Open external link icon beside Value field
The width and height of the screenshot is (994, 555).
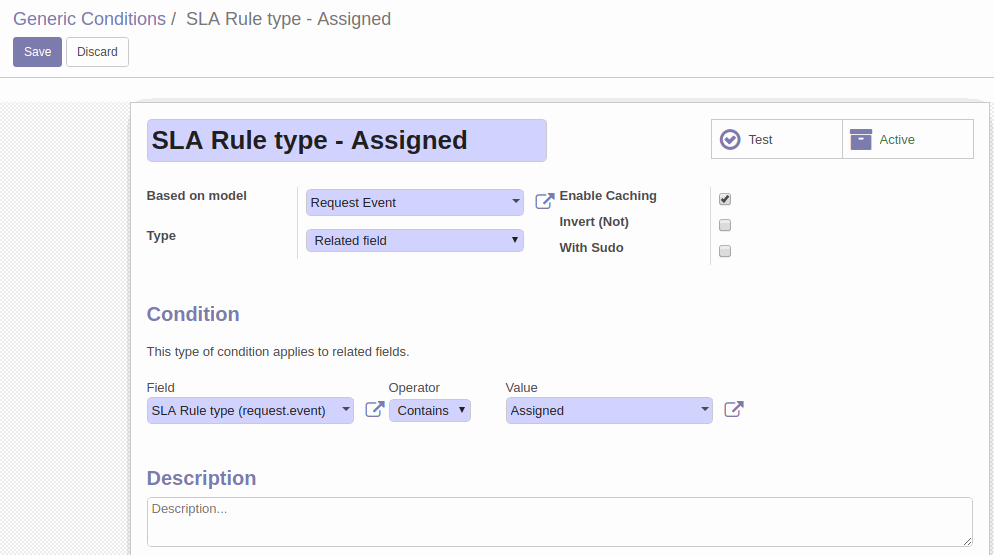pyautogui.click(x=733, y=409)
